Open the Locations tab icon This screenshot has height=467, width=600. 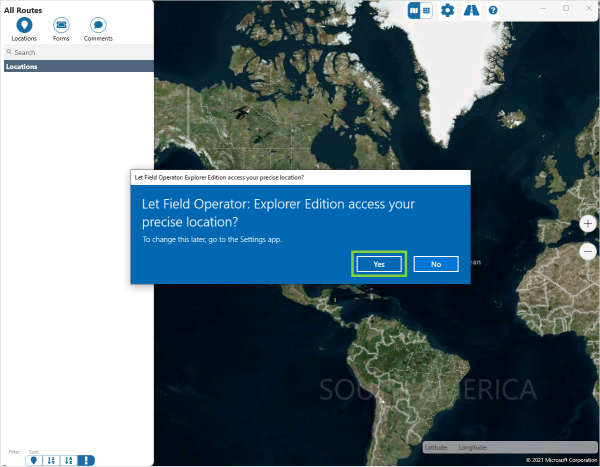point(24,25)
